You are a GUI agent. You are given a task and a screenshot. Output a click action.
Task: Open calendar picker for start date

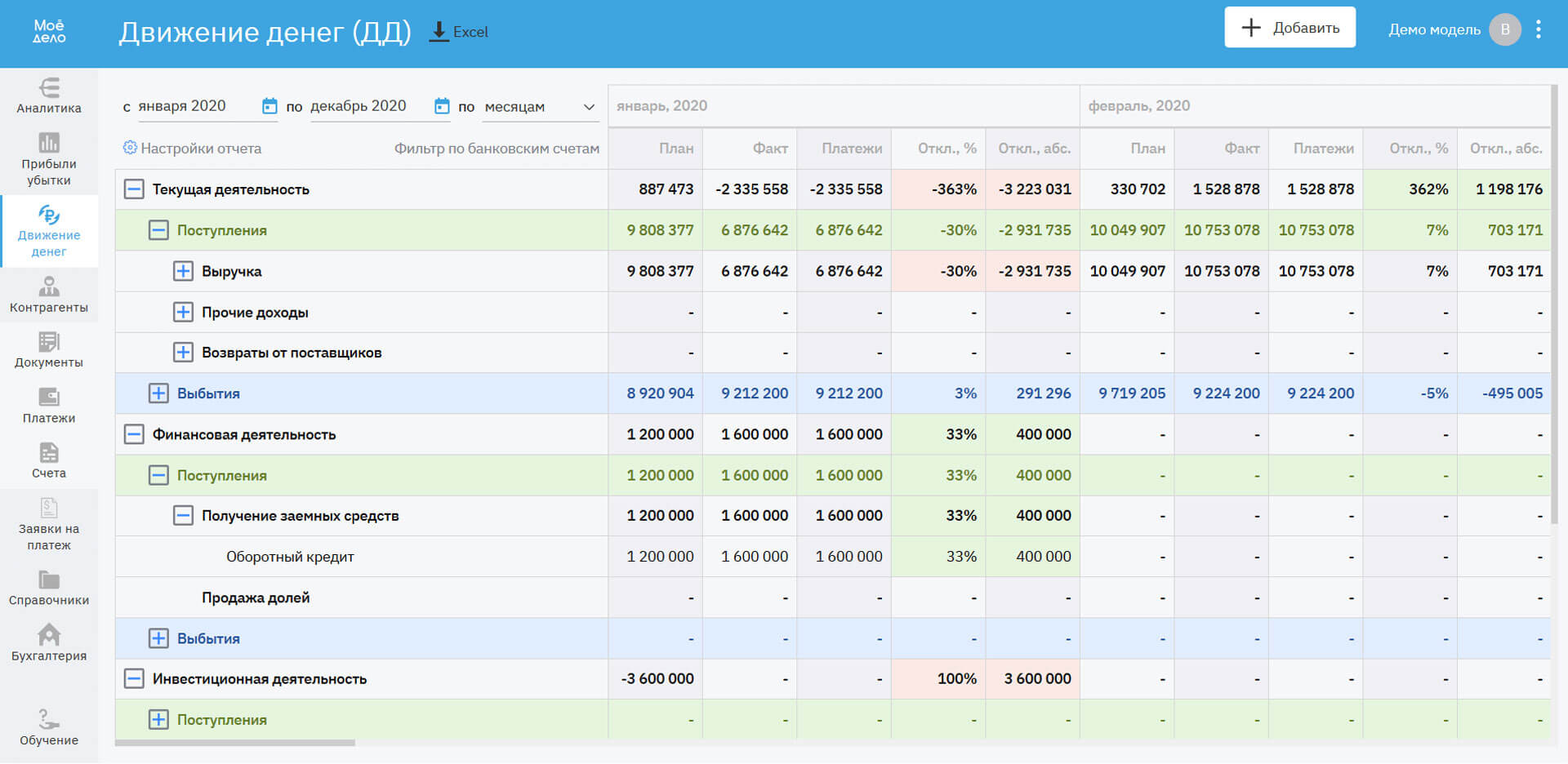tap(269, 106)
